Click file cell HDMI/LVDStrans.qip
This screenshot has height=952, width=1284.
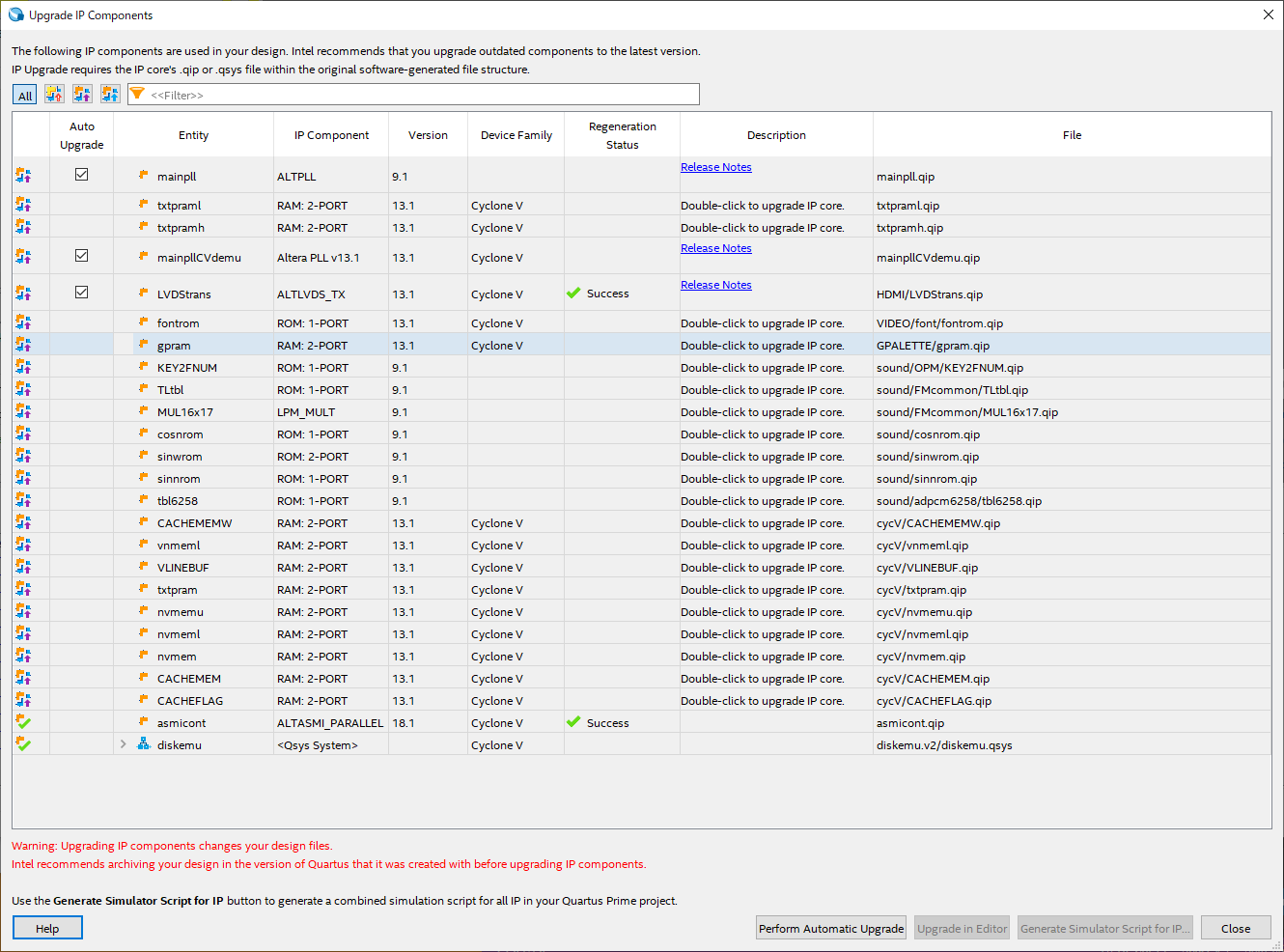click(930, 294)
